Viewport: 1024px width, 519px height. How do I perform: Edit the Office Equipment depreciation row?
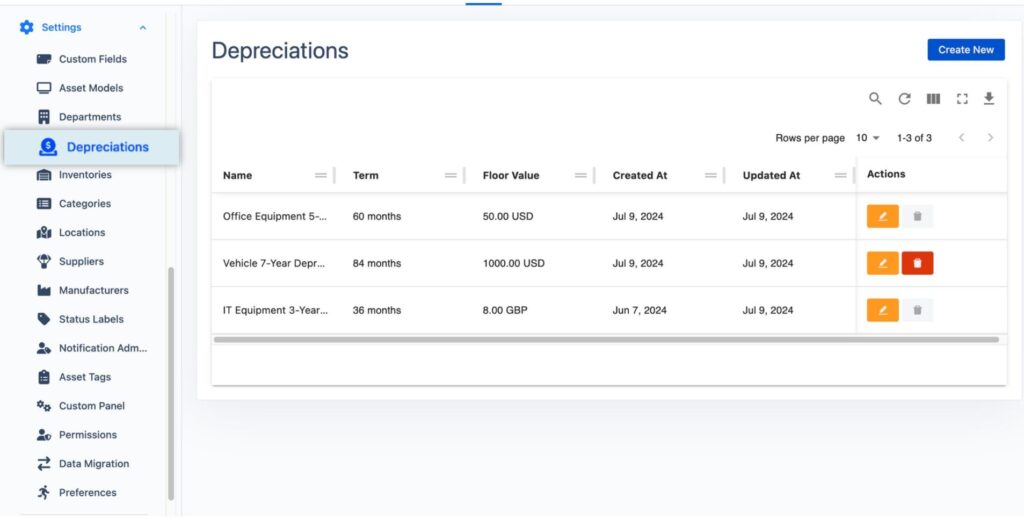coord(882,216)
